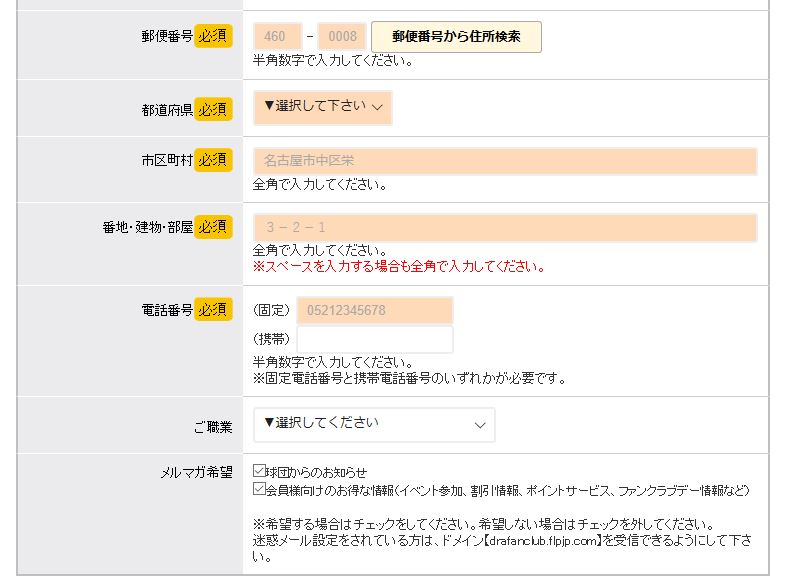Viewport: 792px width, 586px height.
Task: Click the ご職業 field label
Action: coord(213,427)
